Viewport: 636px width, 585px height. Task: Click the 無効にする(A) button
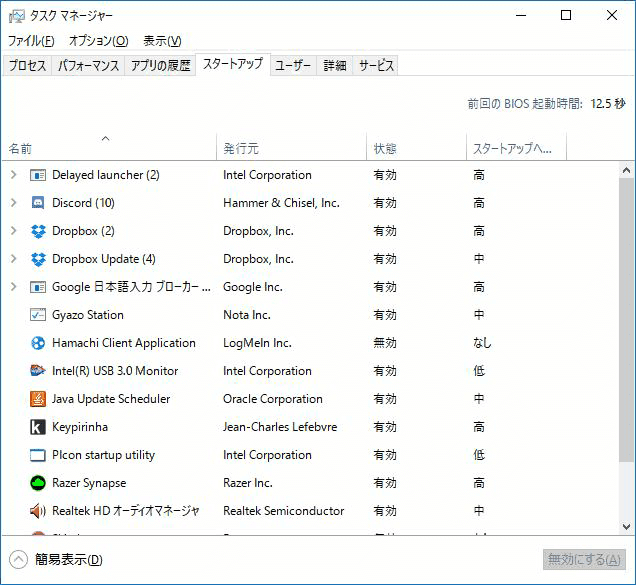pyautogui.click(x=584, y=560)
